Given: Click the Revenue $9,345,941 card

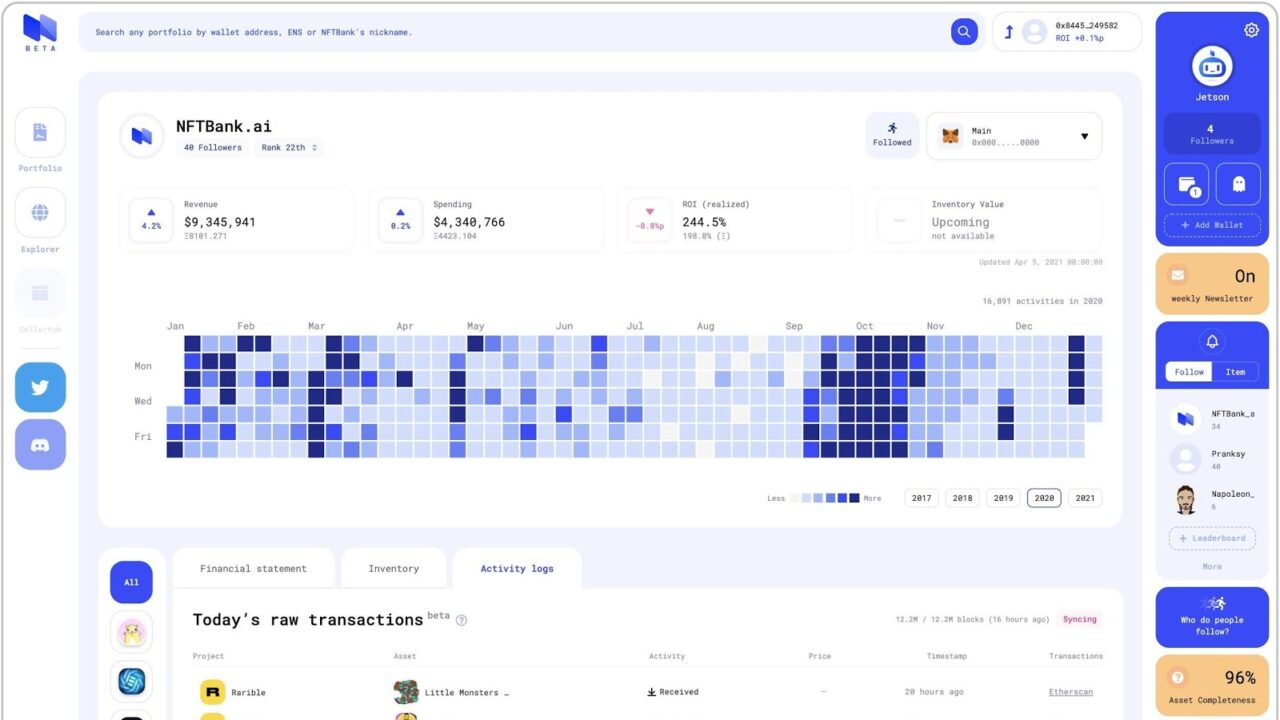Looking at the screenshot, I should 237,220.
